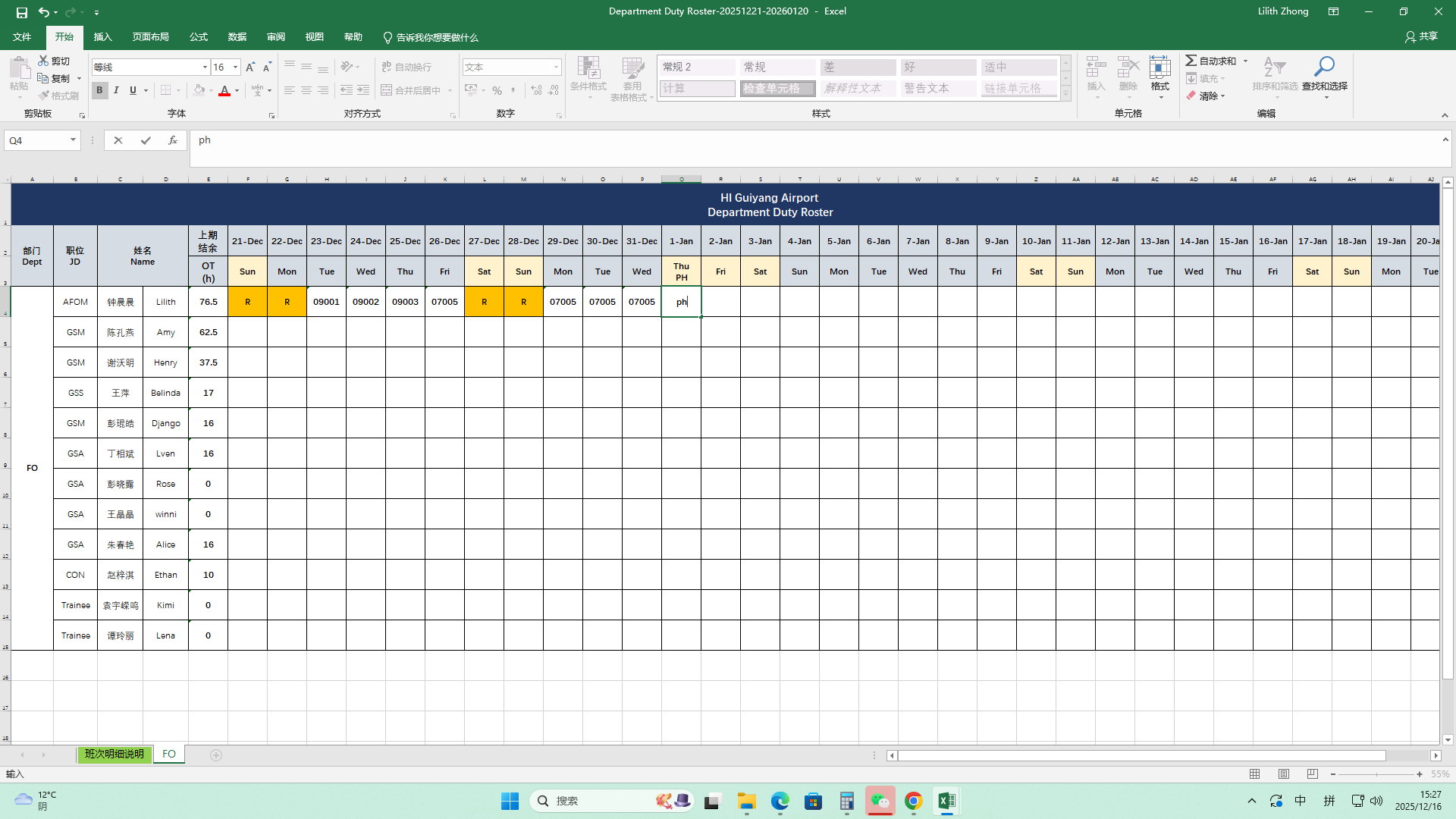Click 合并后居中 merge button

point(410,90)
